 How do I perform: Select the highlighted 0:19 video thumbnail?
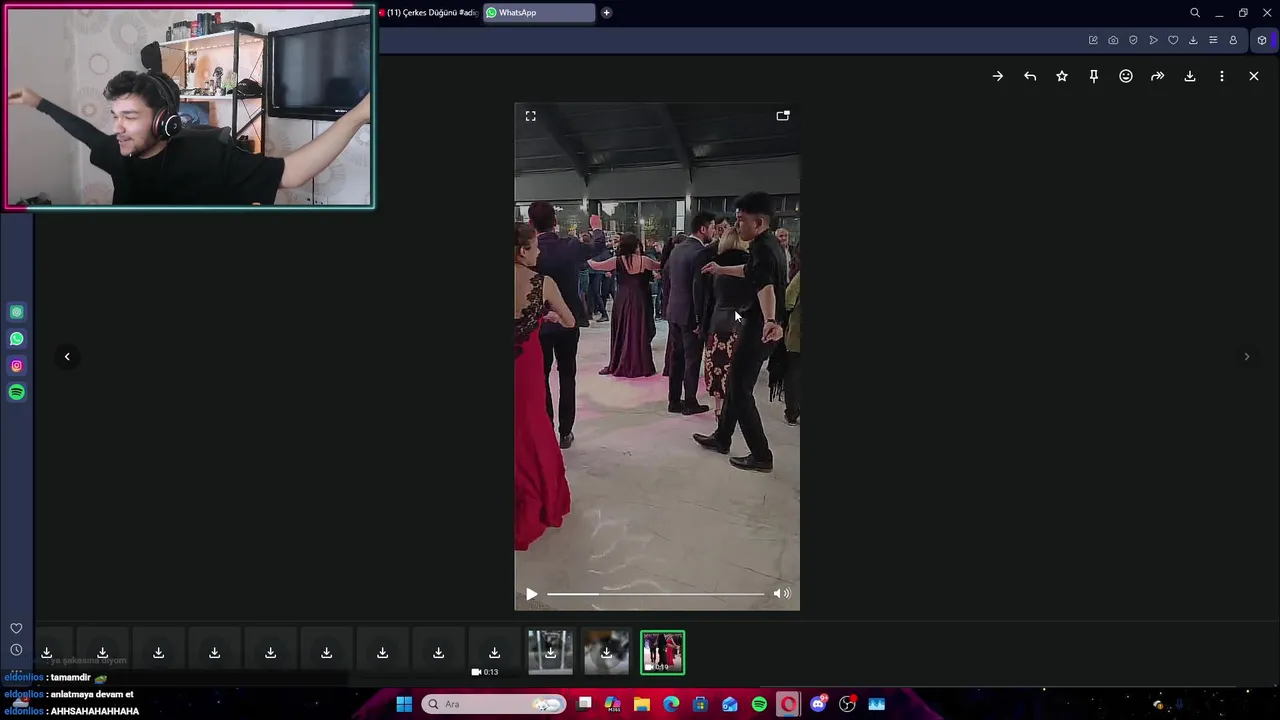tap(662, 652)
